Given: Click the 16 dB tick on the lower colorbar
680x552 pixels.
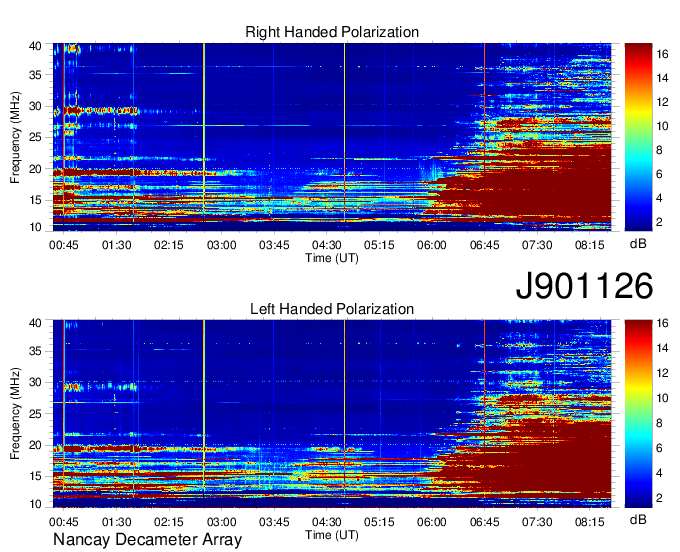Looking at the screenshot, I should click(662, 323).
